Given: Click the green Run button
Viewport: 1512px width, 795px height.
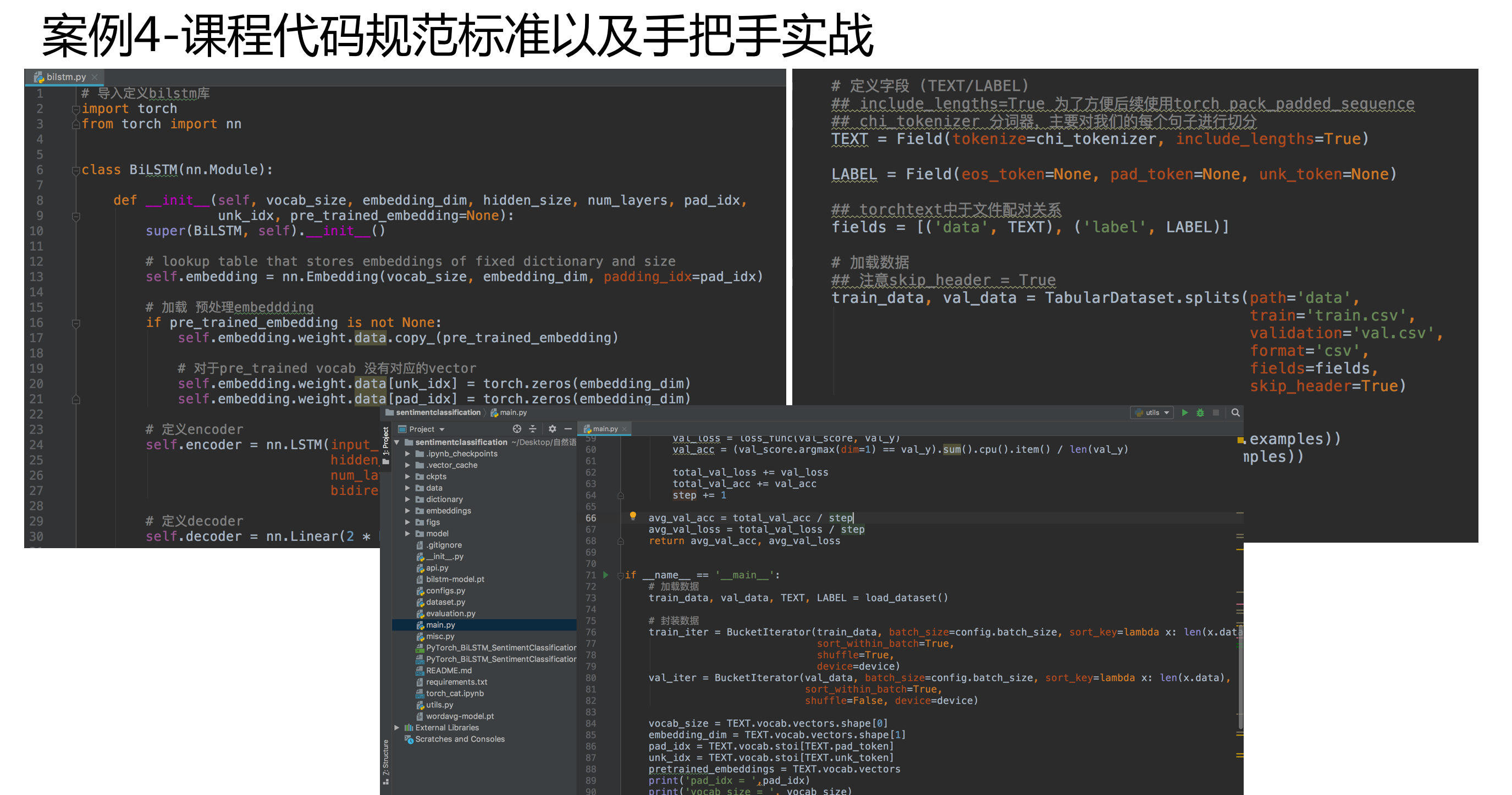Looking at the screenshot, I should click(x=1184, y=412).
